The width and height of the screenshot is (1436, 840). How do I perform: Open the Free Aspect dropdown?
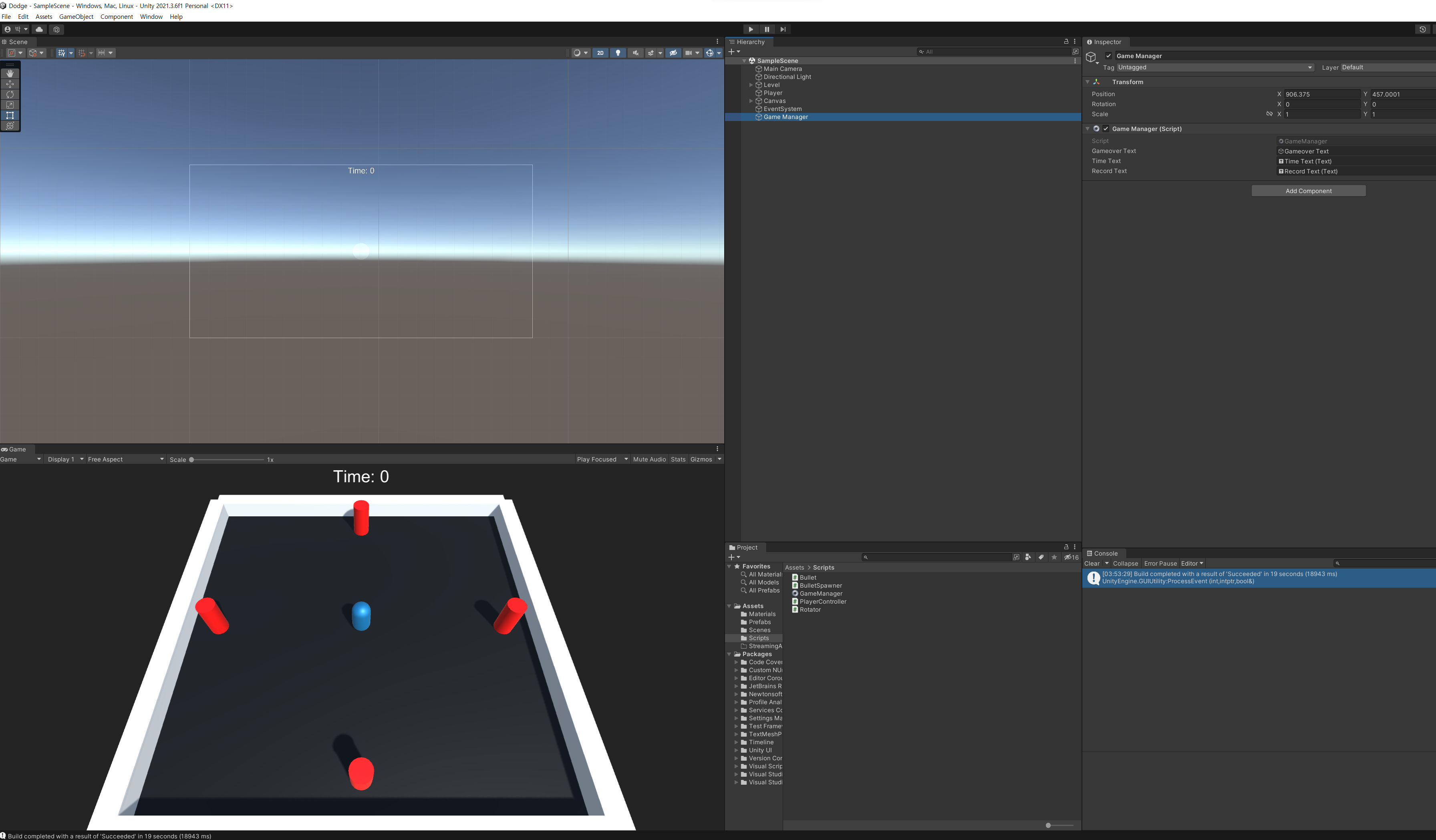tap(125, 459)
